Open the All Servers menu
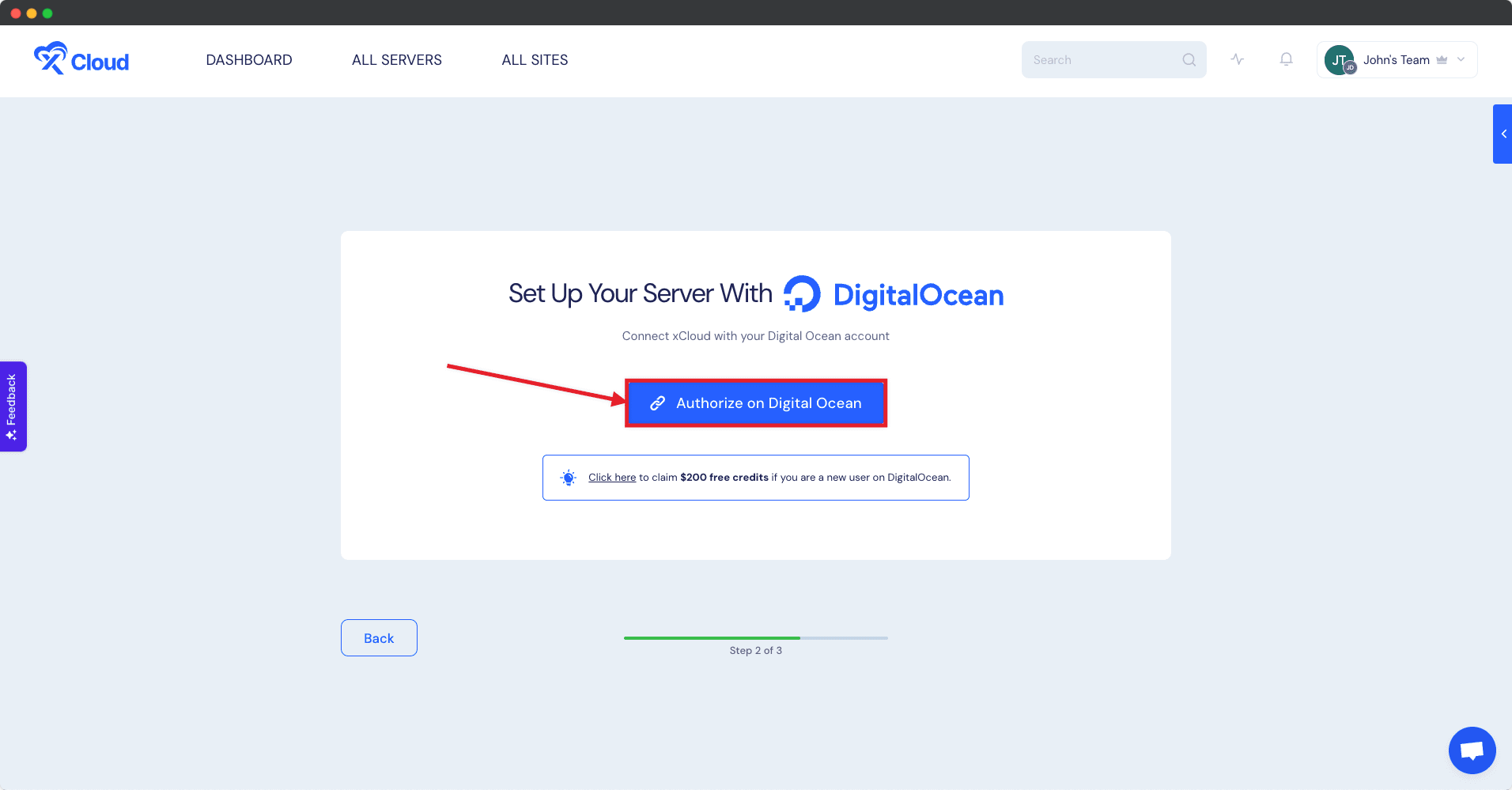 coord(397,60)
